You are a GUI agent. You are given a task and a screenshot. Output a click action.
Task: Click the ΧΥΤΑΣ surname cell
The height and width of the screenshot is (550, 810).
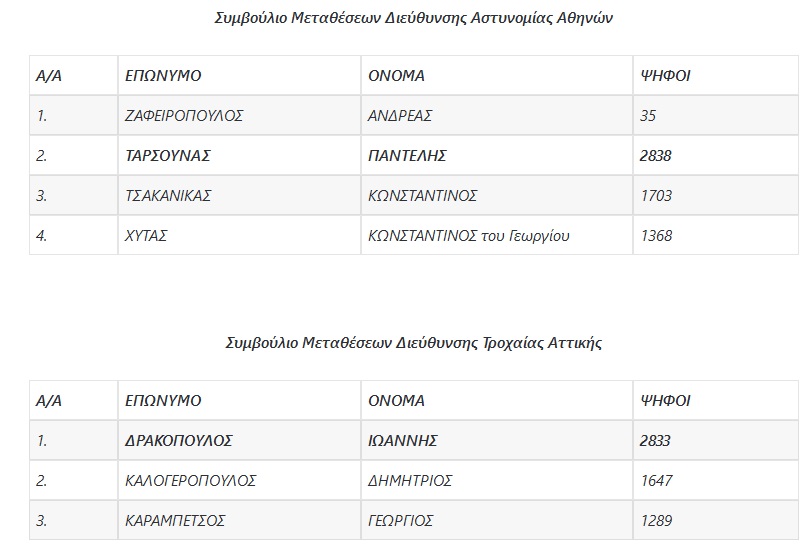pyautogui.click(x=146, y=236)
